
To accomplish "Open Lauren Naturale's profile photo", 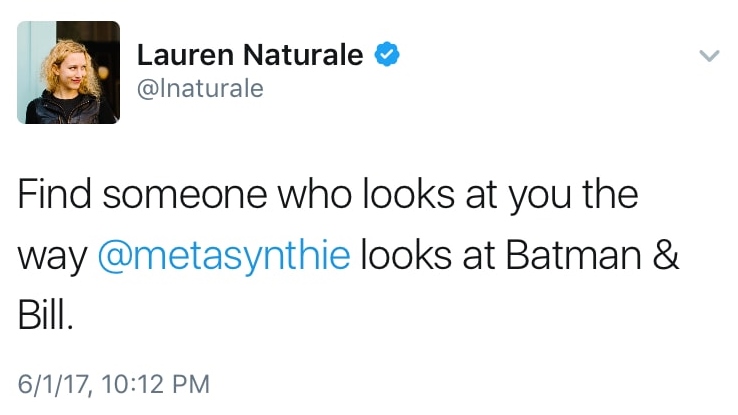I will (68, 72).
